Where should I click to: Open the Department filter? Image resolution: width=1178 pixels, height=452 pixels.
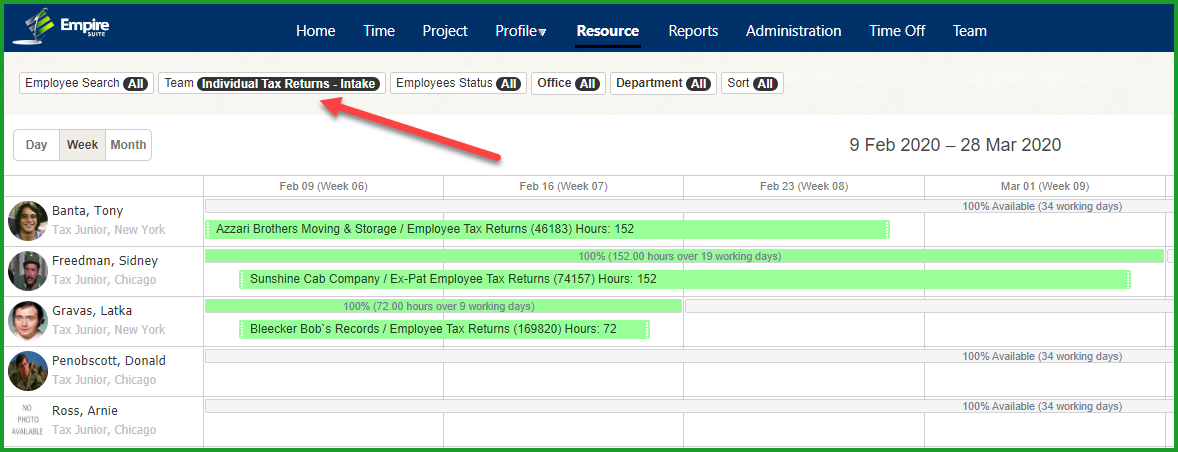[663, 83]
